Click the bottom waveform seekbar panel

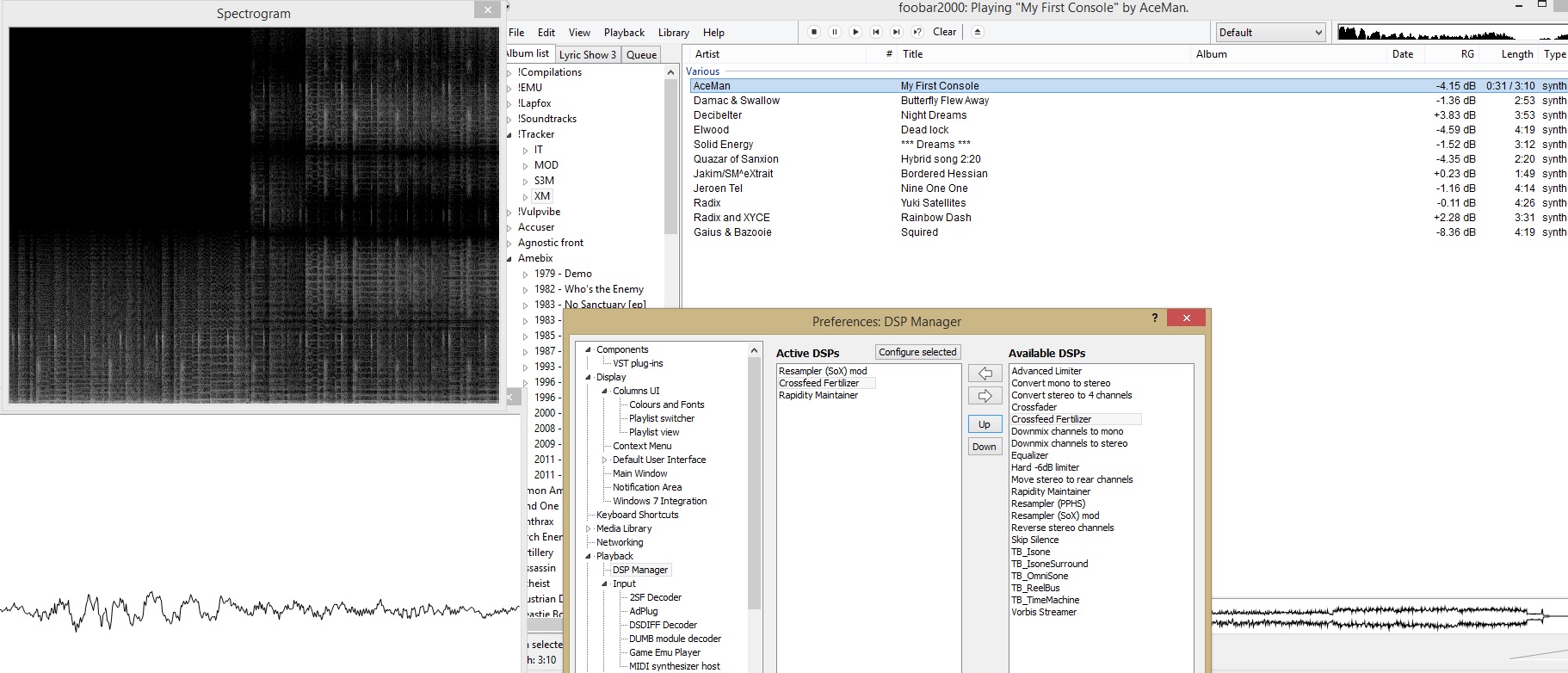(1389, 615)
